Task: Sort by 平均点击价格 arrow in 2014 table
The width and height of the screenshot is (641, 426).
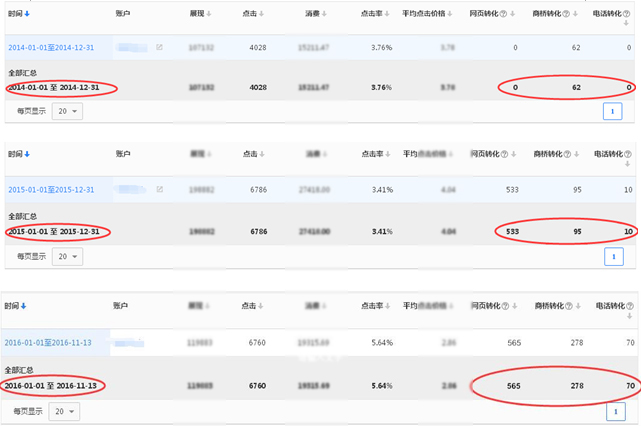Action: point(450,14)
